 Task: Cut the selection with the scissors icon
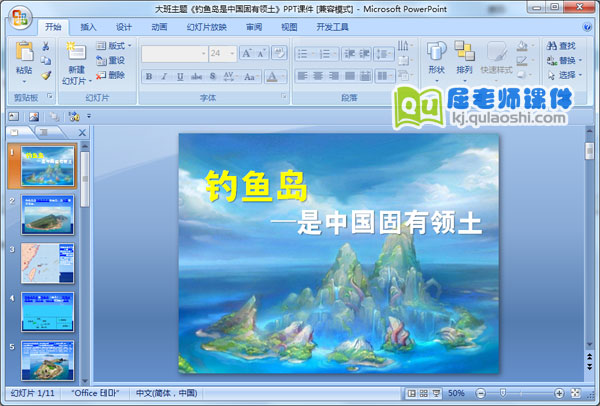tap(46, 46)
